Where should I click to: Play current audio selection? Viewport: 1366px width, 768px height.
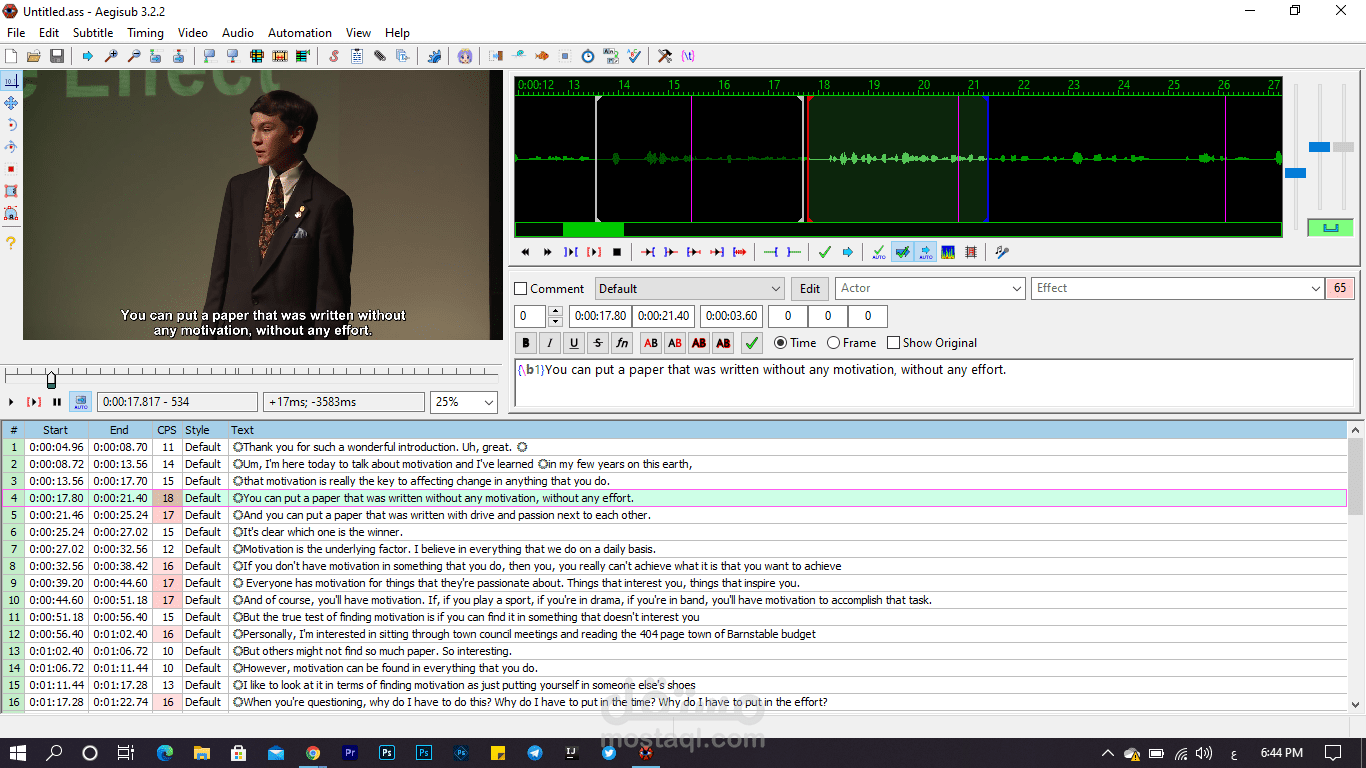click(x=571, y=252)
